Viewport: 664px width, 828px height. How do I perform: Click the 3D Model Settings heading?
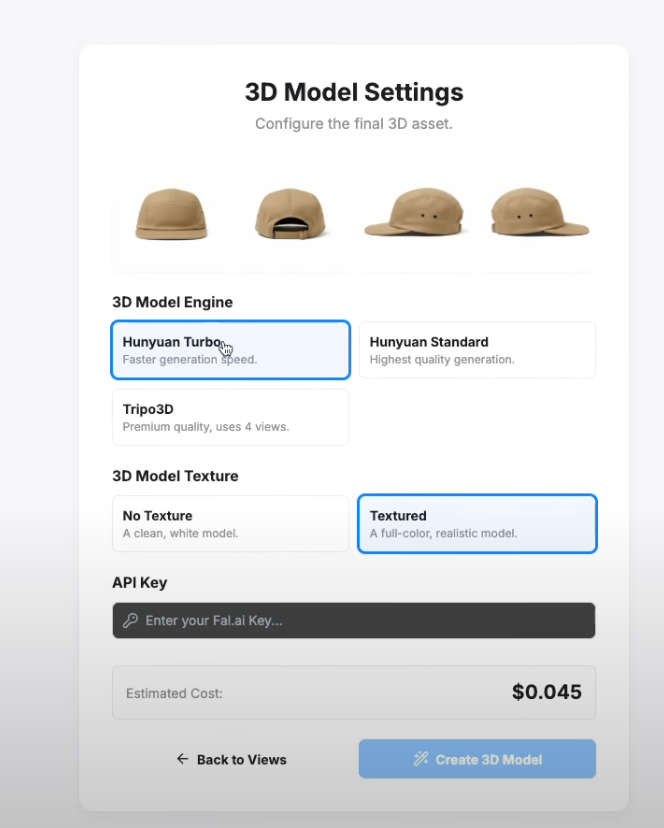[354, 93]
